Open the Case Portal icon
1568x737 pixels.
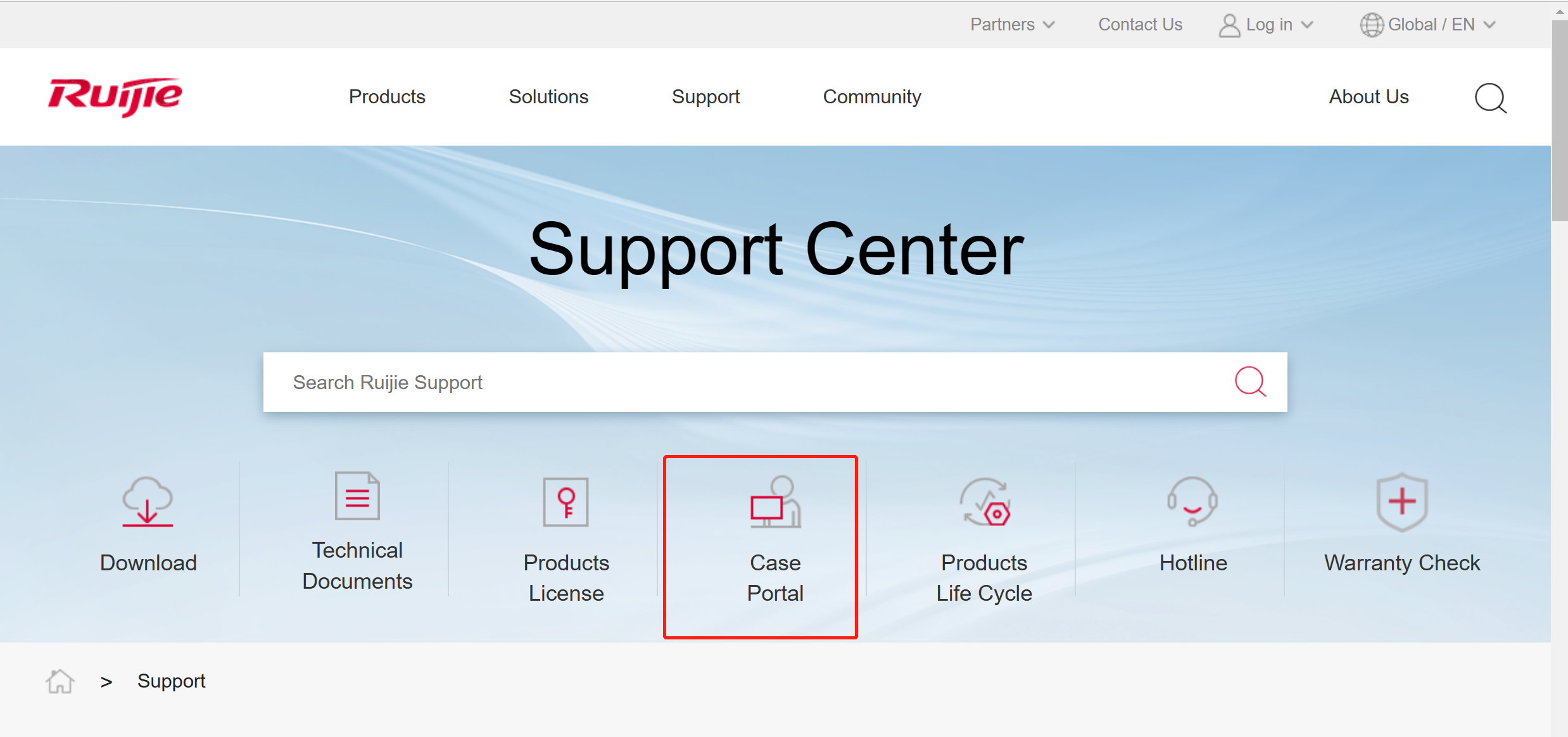tap(775, 503)
